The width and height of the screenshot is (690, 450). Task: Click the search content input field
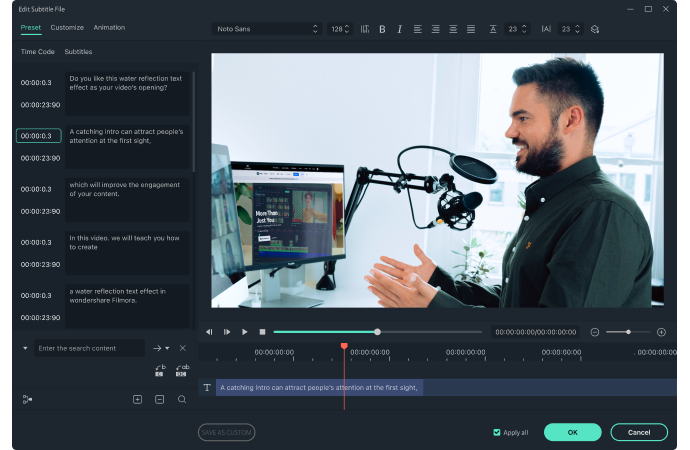point(89,348)
